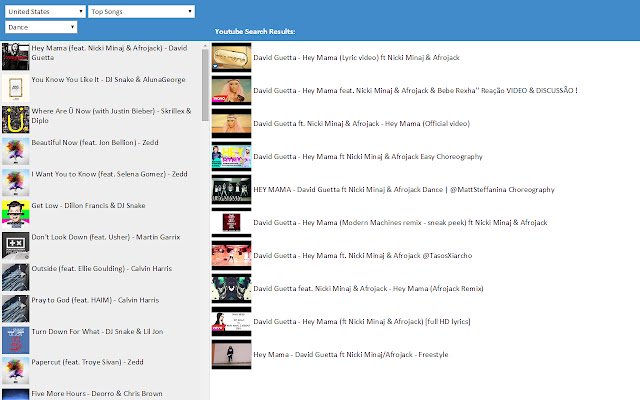This screenshot has width=640, height=400.
Task: Open Afrojack Remix video thumbnail
Action: pos(231,289)
